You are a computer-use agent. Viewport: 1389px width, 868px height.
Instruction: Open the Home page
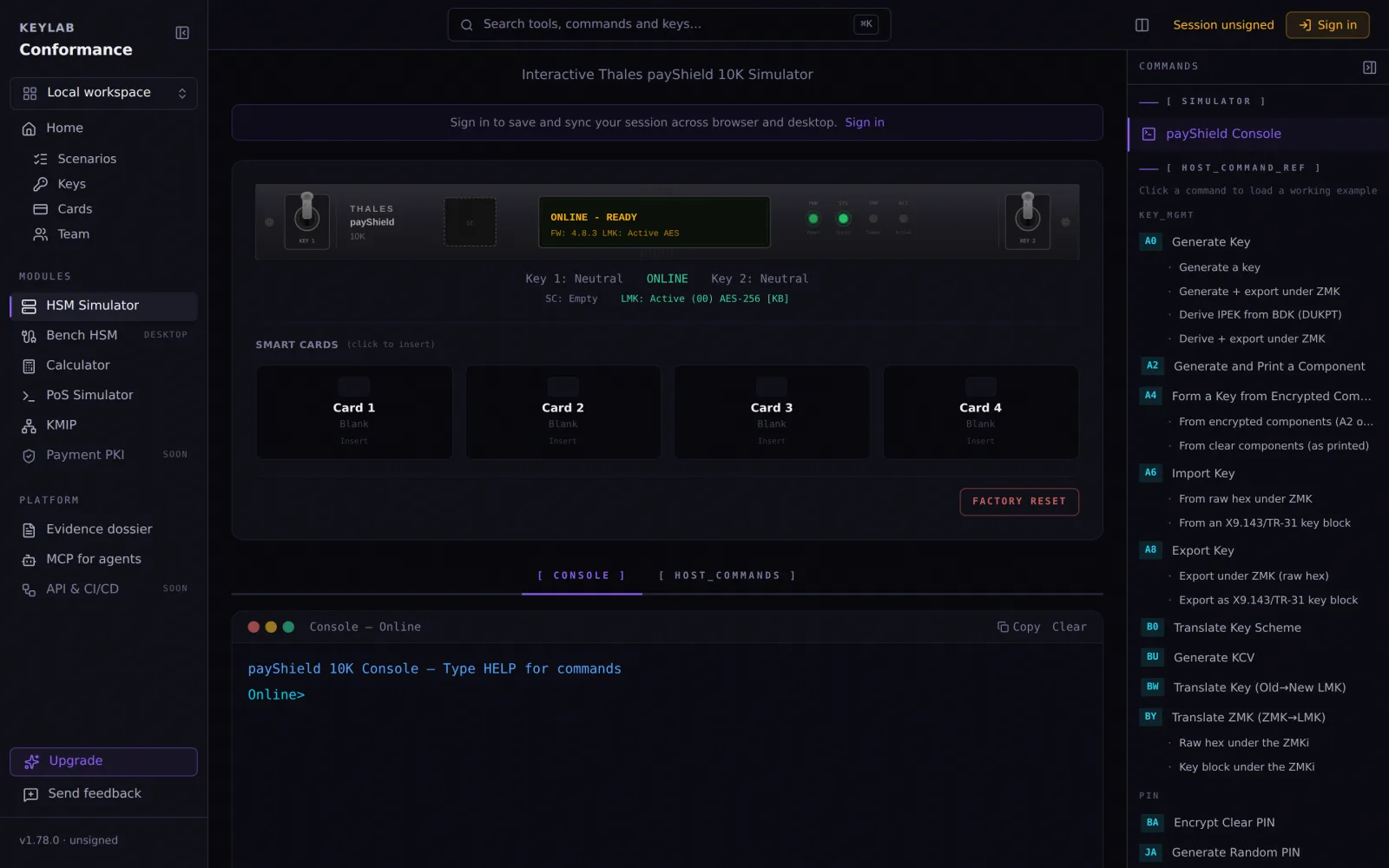coord(103,128)
